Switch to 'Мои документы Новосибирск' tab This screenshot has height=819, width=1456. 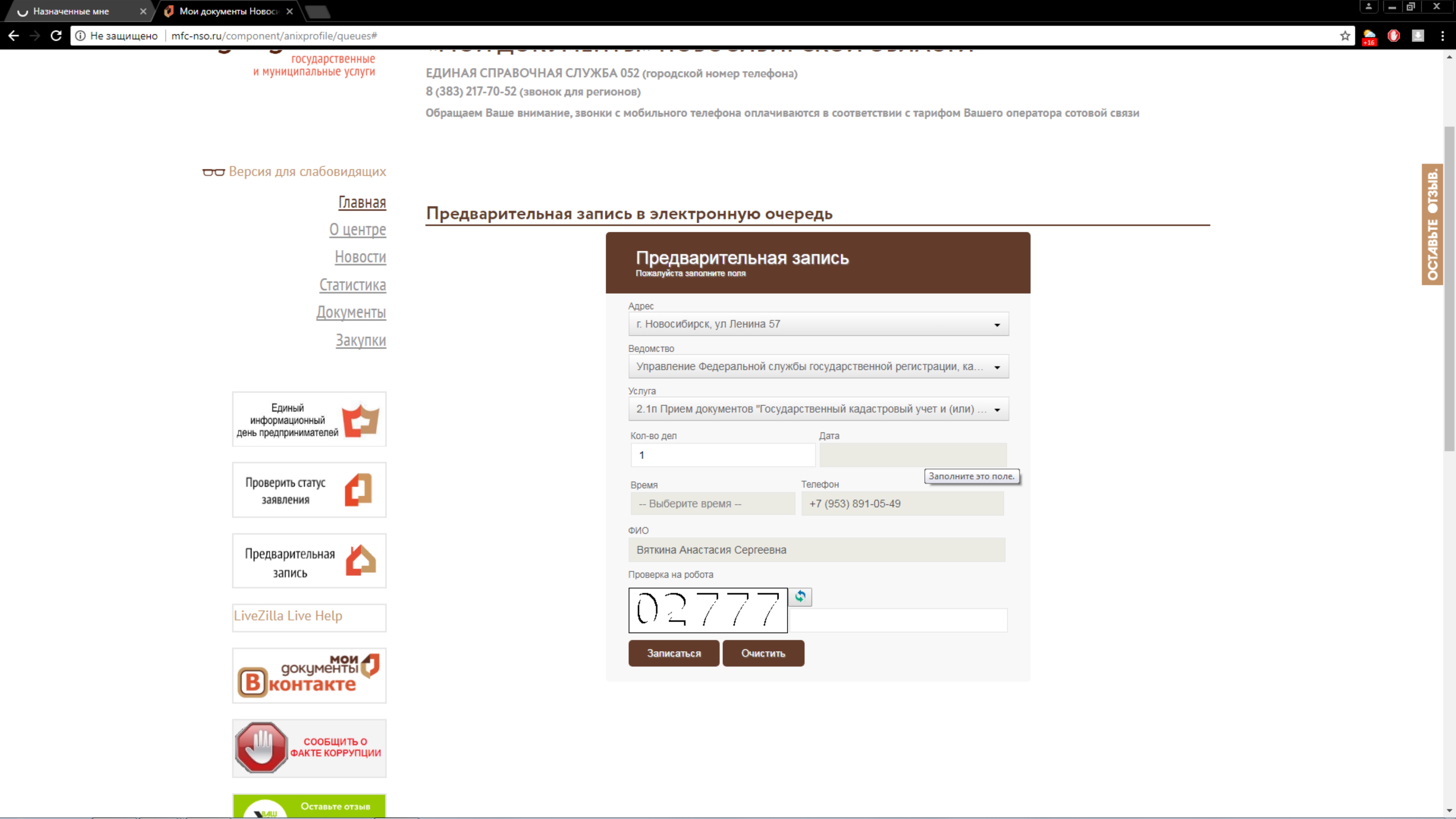coord(229,11)
